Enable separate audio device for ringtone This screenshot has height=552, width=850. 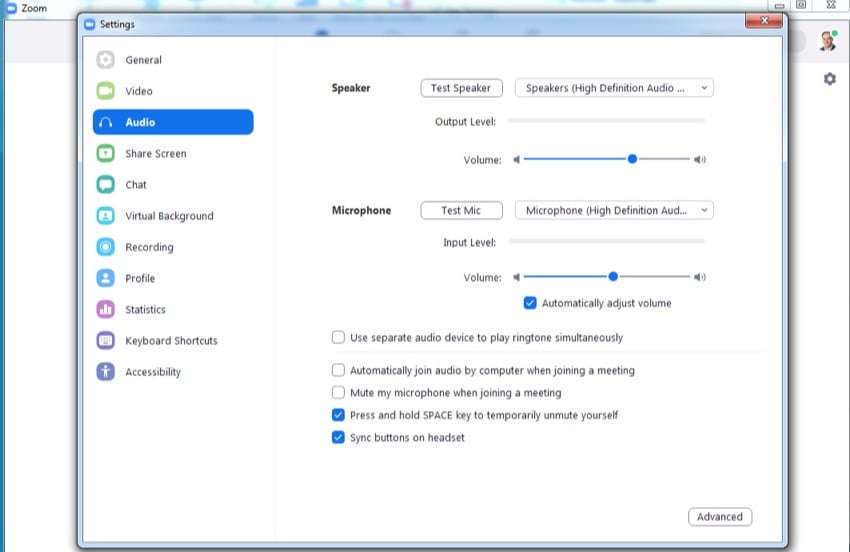click(339, 338)
